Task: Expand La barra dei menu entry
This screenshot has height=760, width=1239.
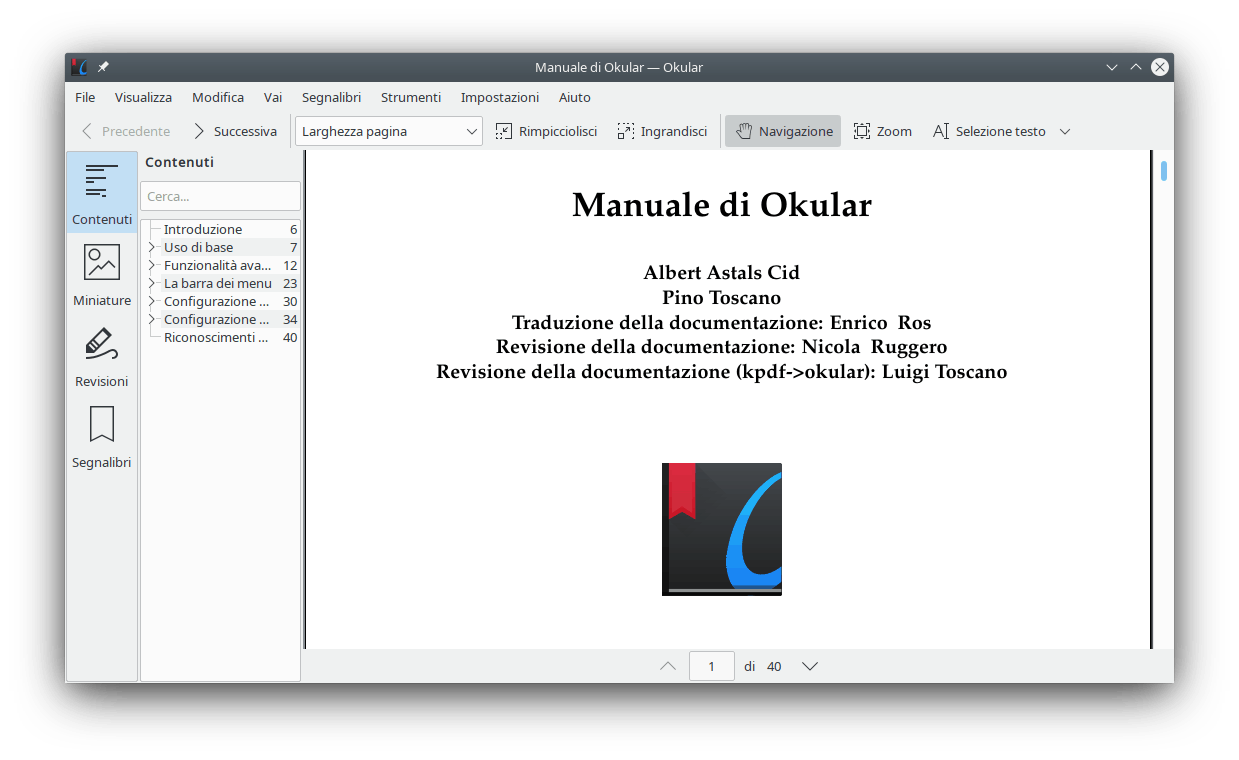Action: (152, 283)
